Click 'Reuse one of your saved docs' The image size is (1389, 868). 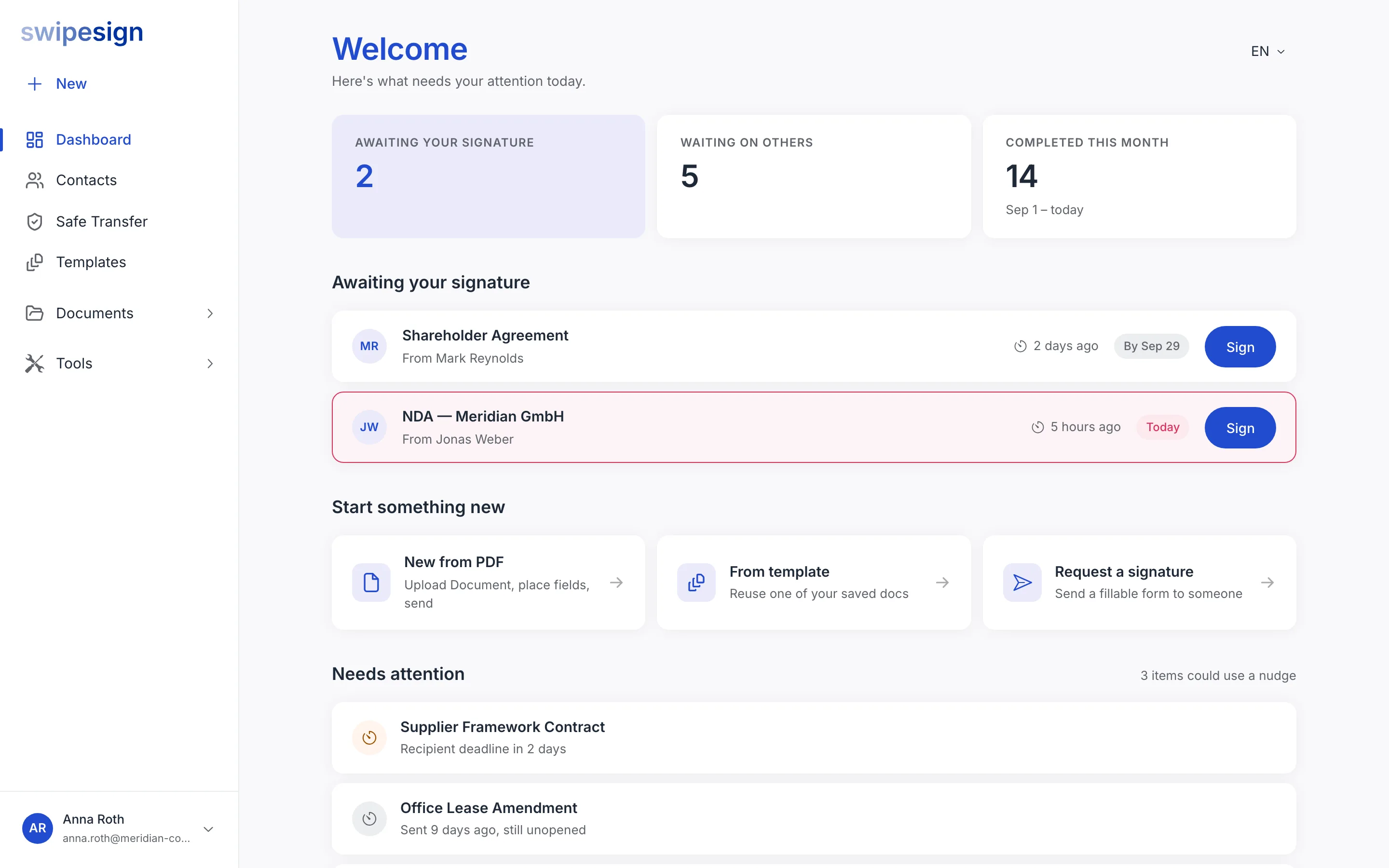coord(819,594)
